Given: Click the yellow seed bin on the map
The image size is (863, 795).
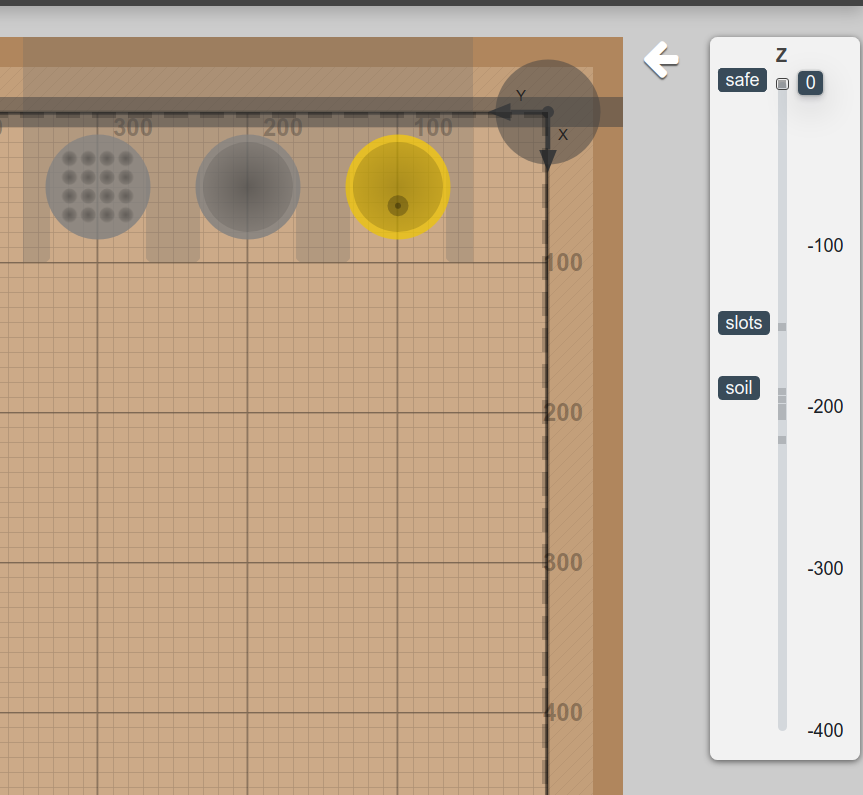Looking at the screenshot, I should click(397, 186).
